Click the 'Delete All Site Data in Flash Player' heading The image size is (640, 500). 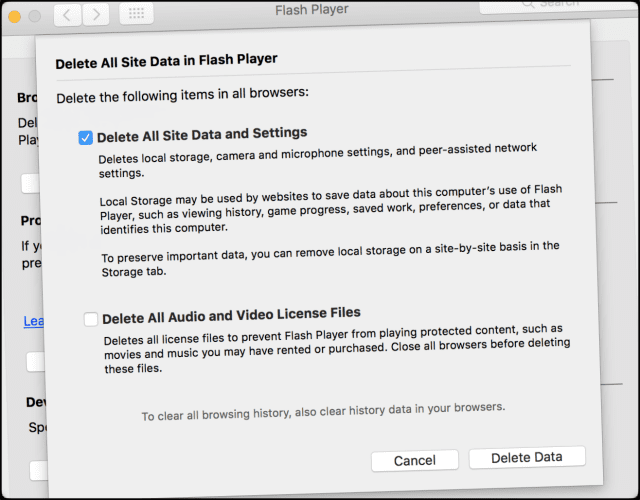167,61
